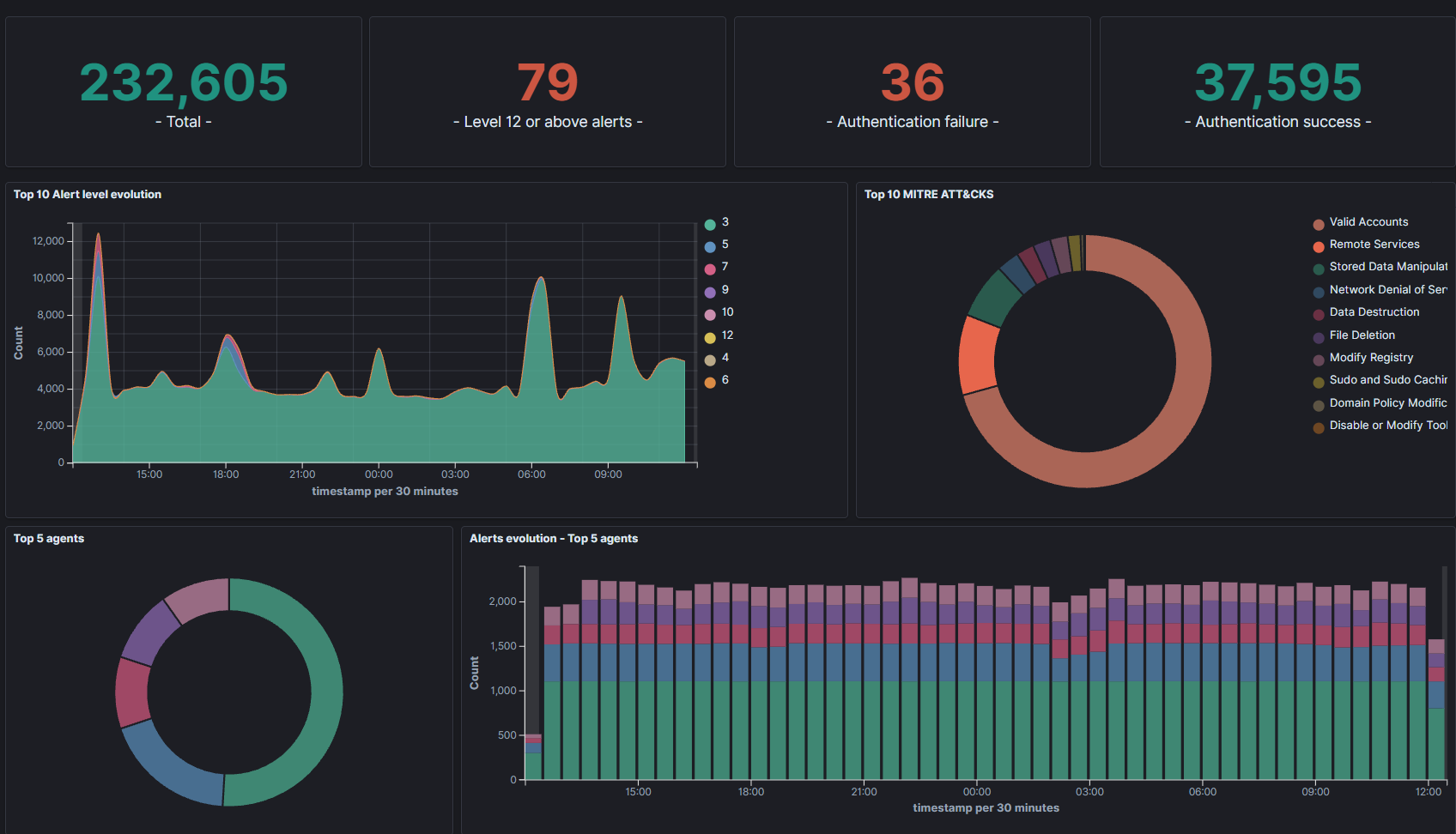Click the 'Data Destruction' legend label
This screenshot has width=1456, height=834.
pyautogui.click(x=1374, y=312)
